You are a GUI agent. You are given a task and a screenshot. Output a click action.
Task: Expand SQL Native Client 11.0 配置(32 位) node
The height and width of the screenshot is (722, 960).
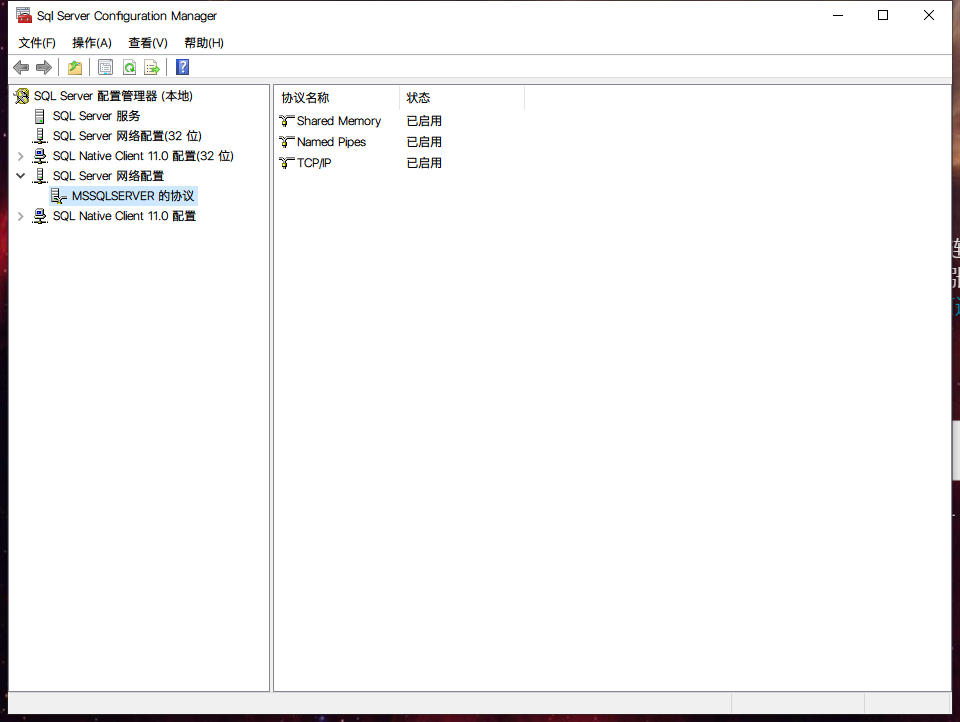click(x=20, y=156)
